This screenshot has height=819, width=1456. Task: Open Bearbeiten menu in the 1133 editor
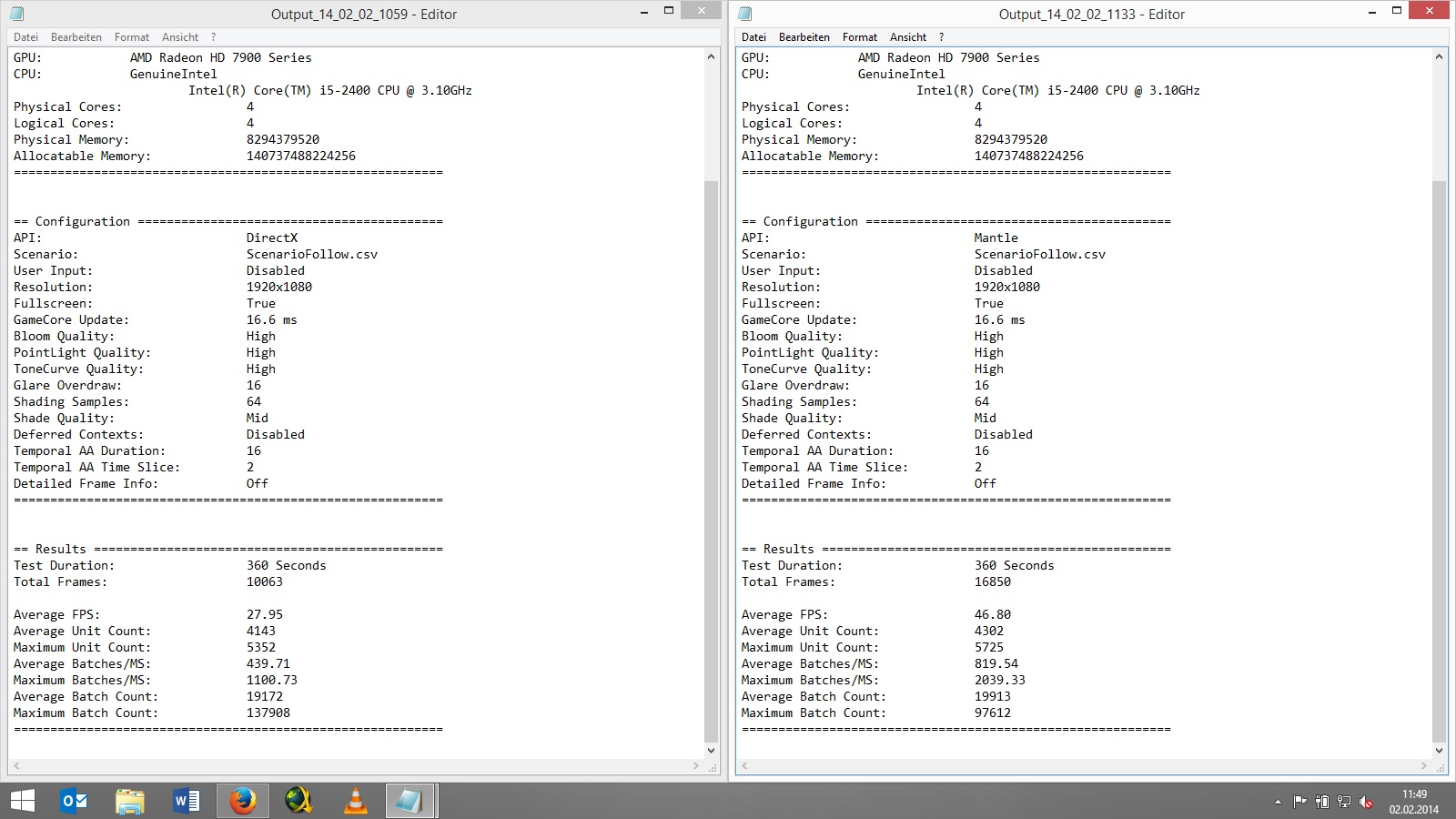point(804,37)
